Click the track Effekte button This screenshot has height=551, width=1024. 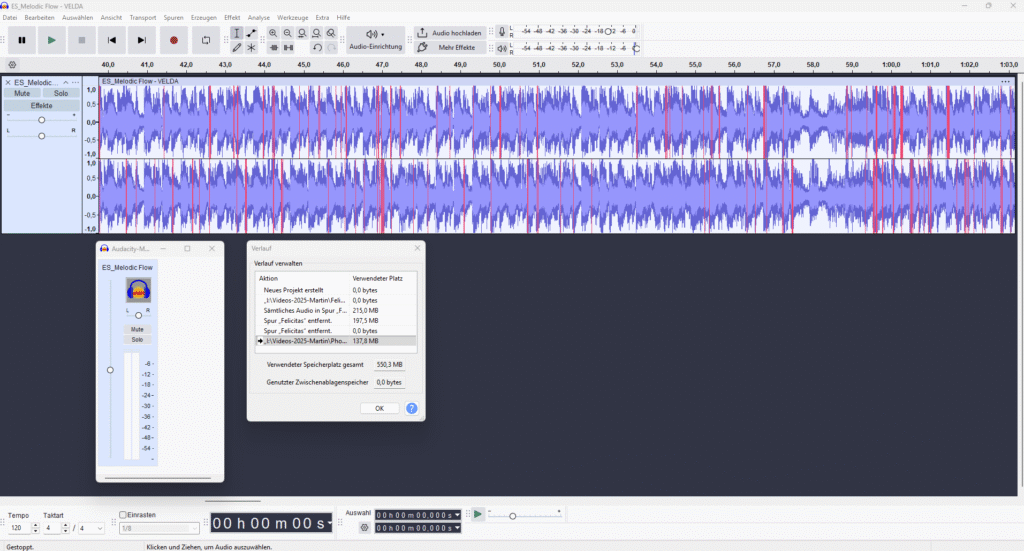[42, 105]
